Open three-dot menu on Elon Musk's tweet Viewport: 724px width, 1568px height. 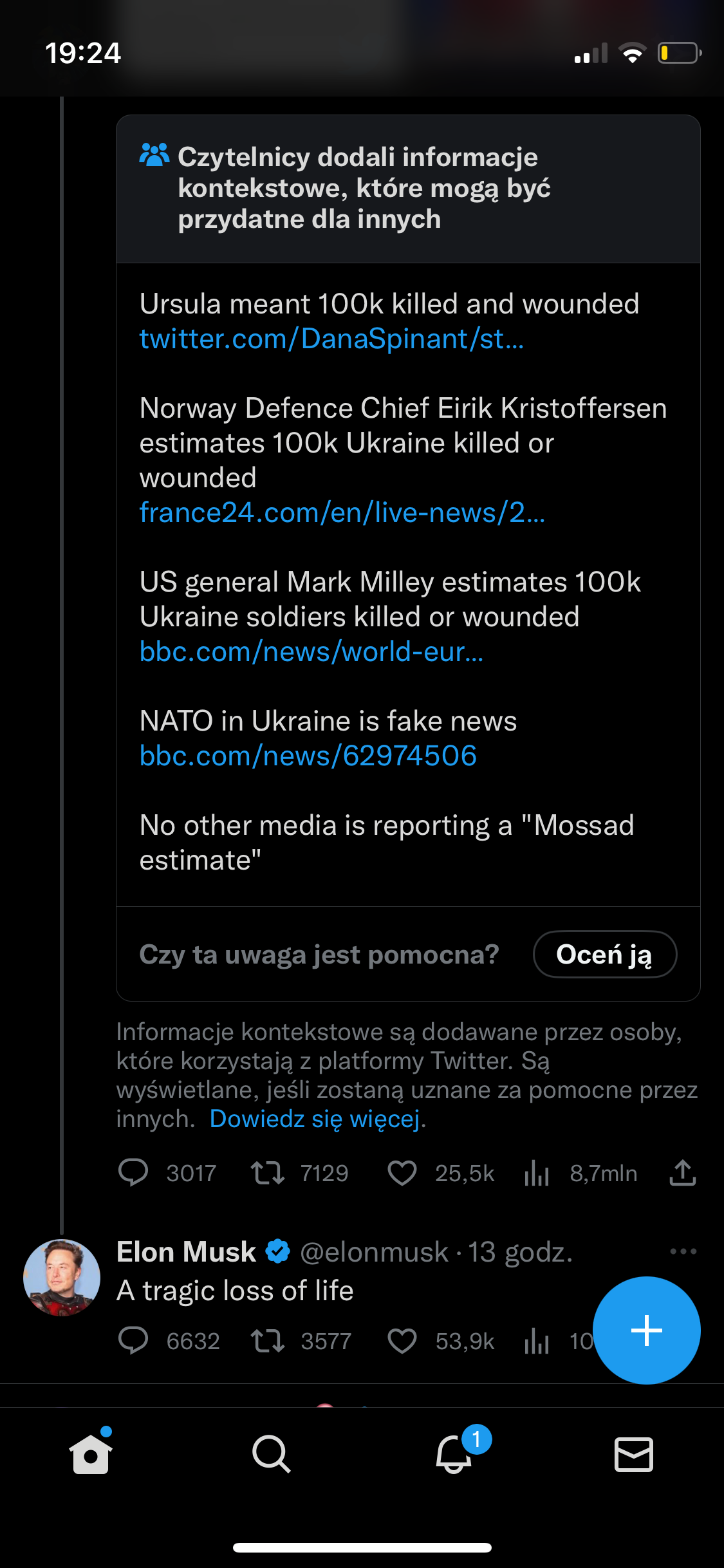tap(683, 1251)
